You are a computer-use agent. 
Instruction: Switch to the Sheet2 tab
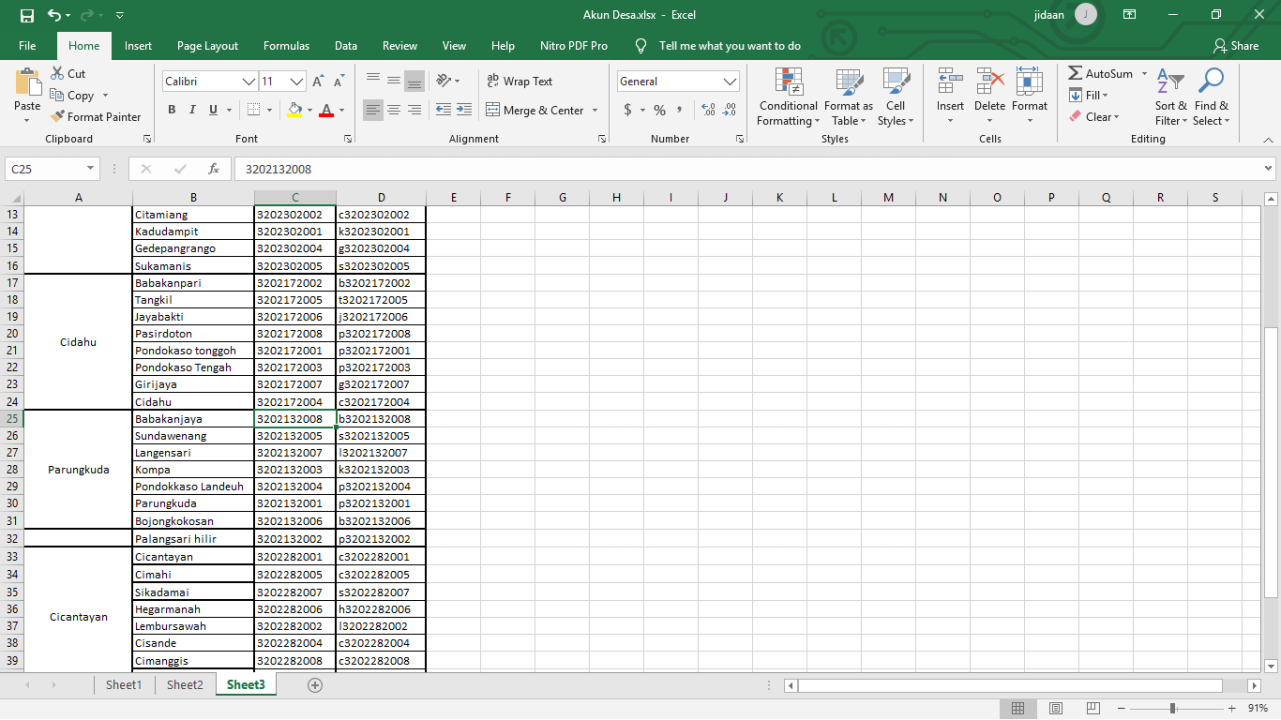[x=185, y=685]
